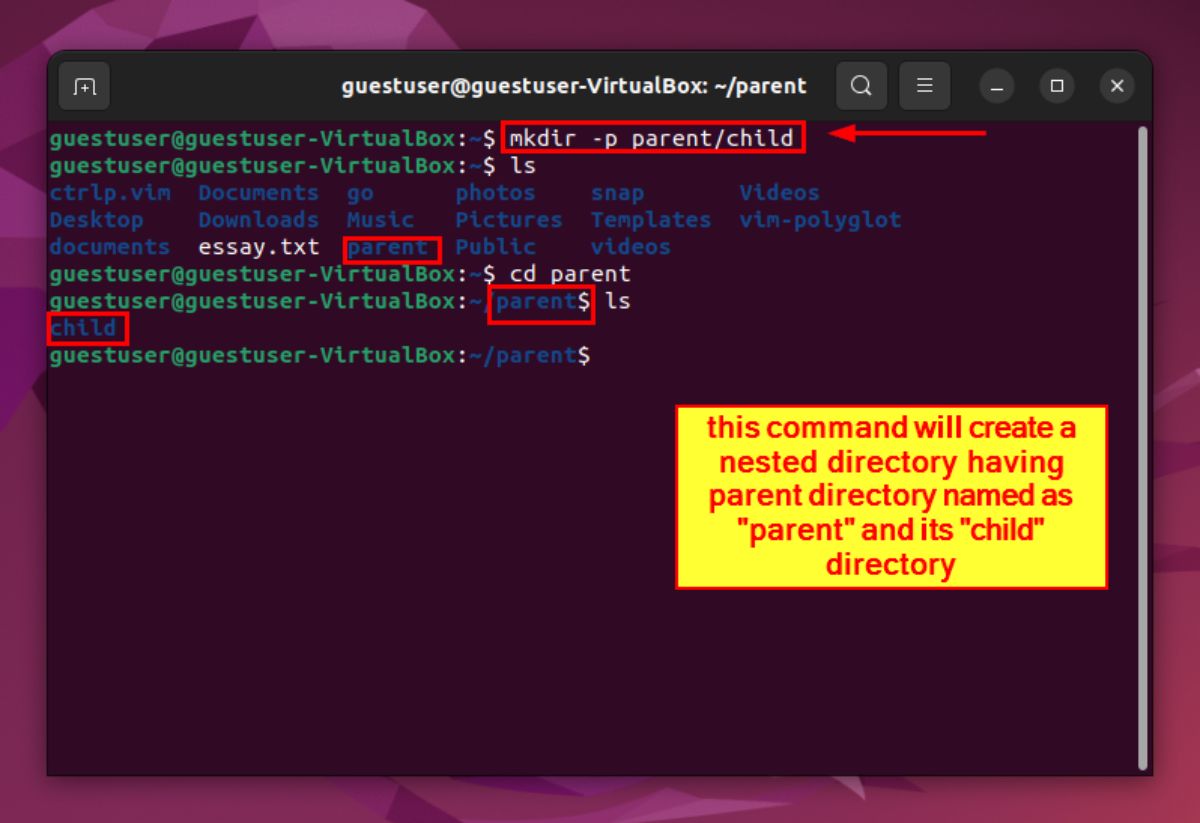Image resolution: width=1200 pixels, height=823 pixels.
Task: Click the snap directory entry
Action: pos(617,192)
